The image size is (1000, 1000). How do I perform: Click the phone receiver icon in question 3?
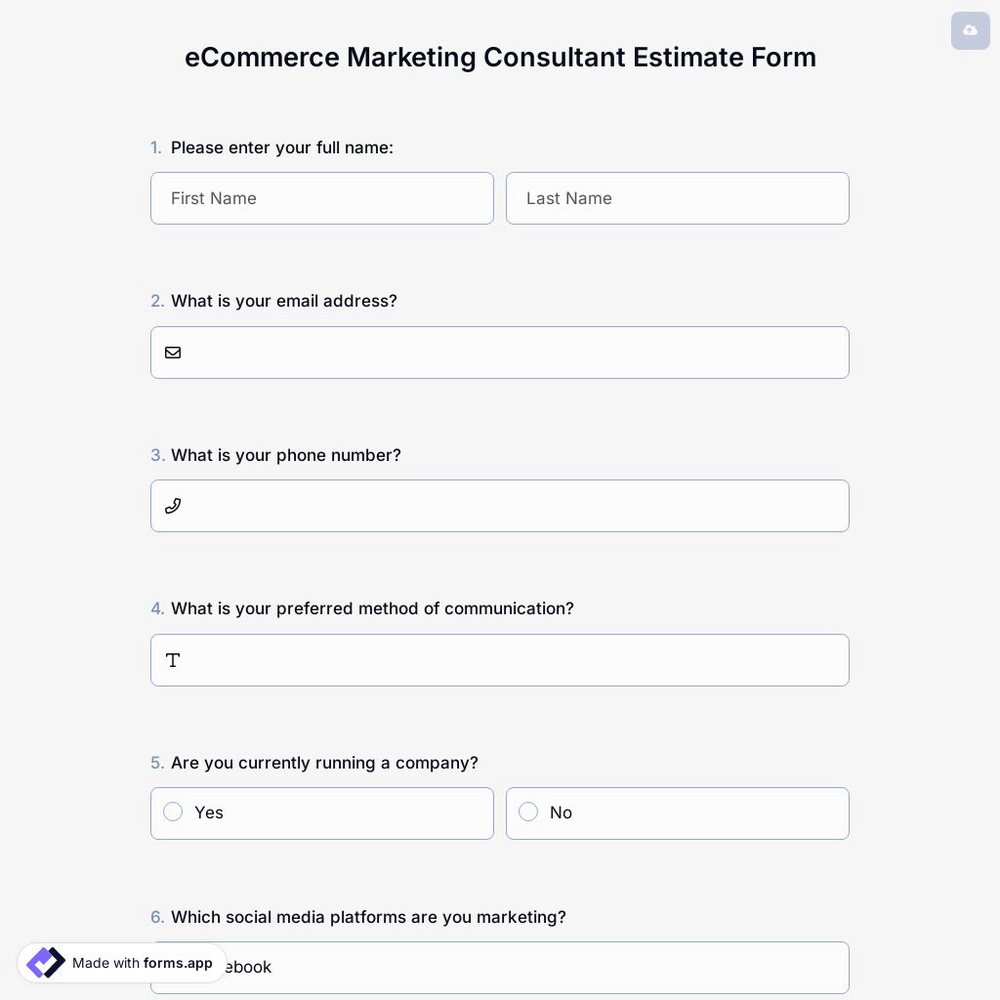click(172, 505)
